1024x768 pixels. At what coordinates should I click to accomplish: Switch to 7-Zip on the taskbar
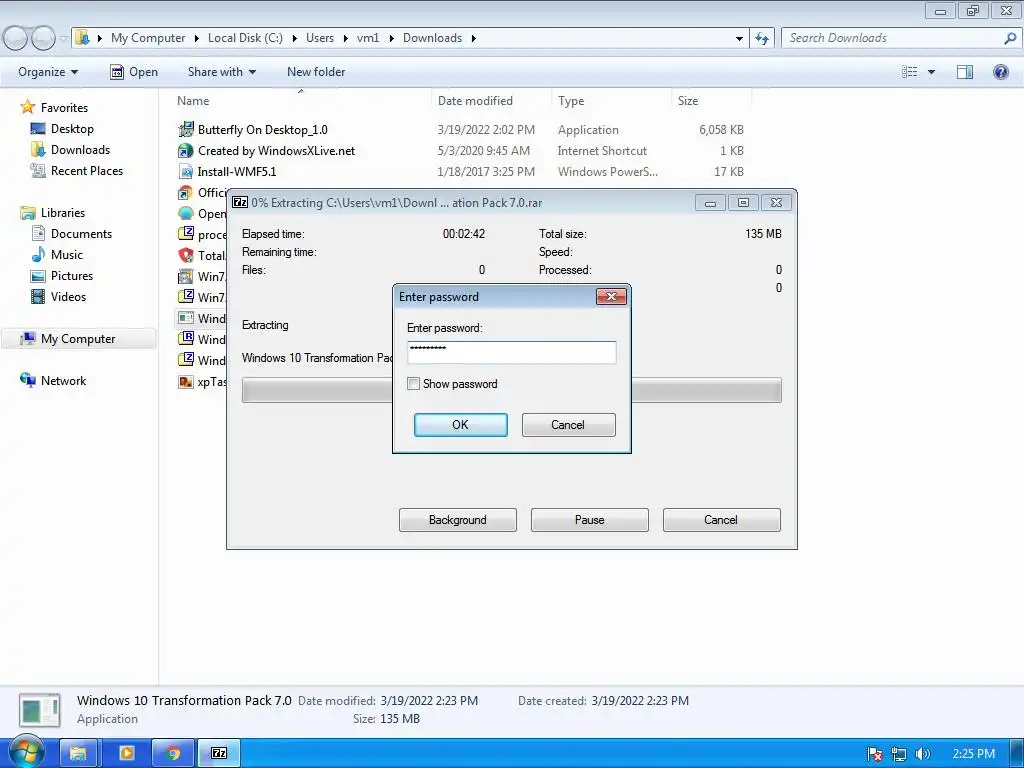pyautogui.click(x=219, y=754)
